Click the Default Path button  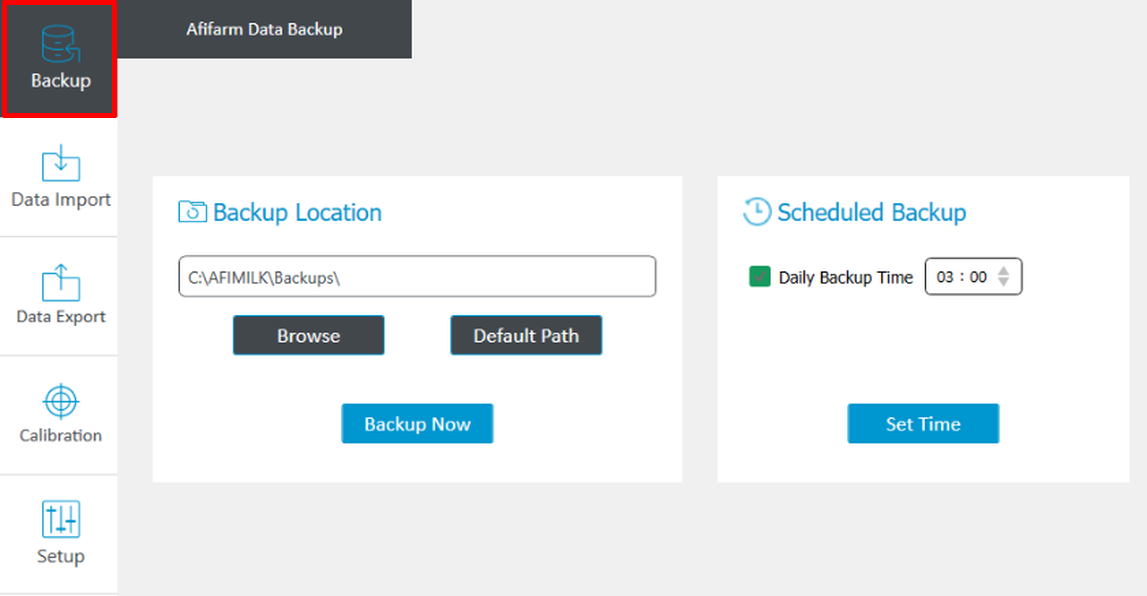pos(526,336)
